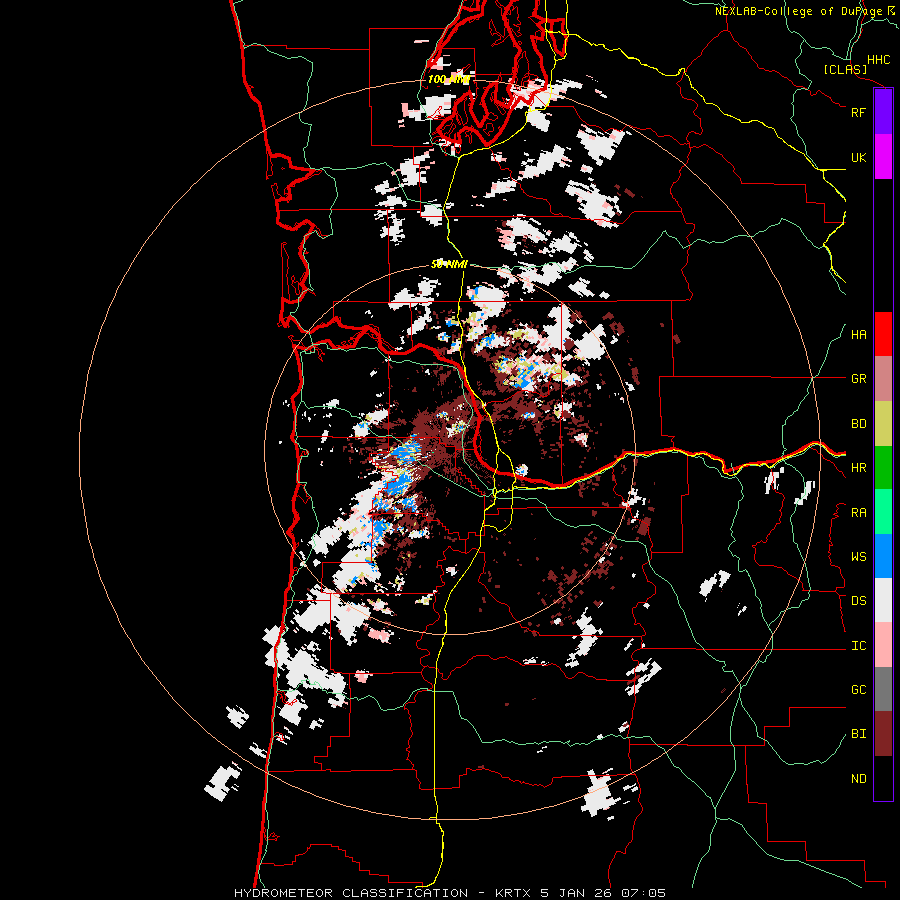Click the [CLAS] units label
Viewport: 900px width, 900px height.
pos(845,70)
